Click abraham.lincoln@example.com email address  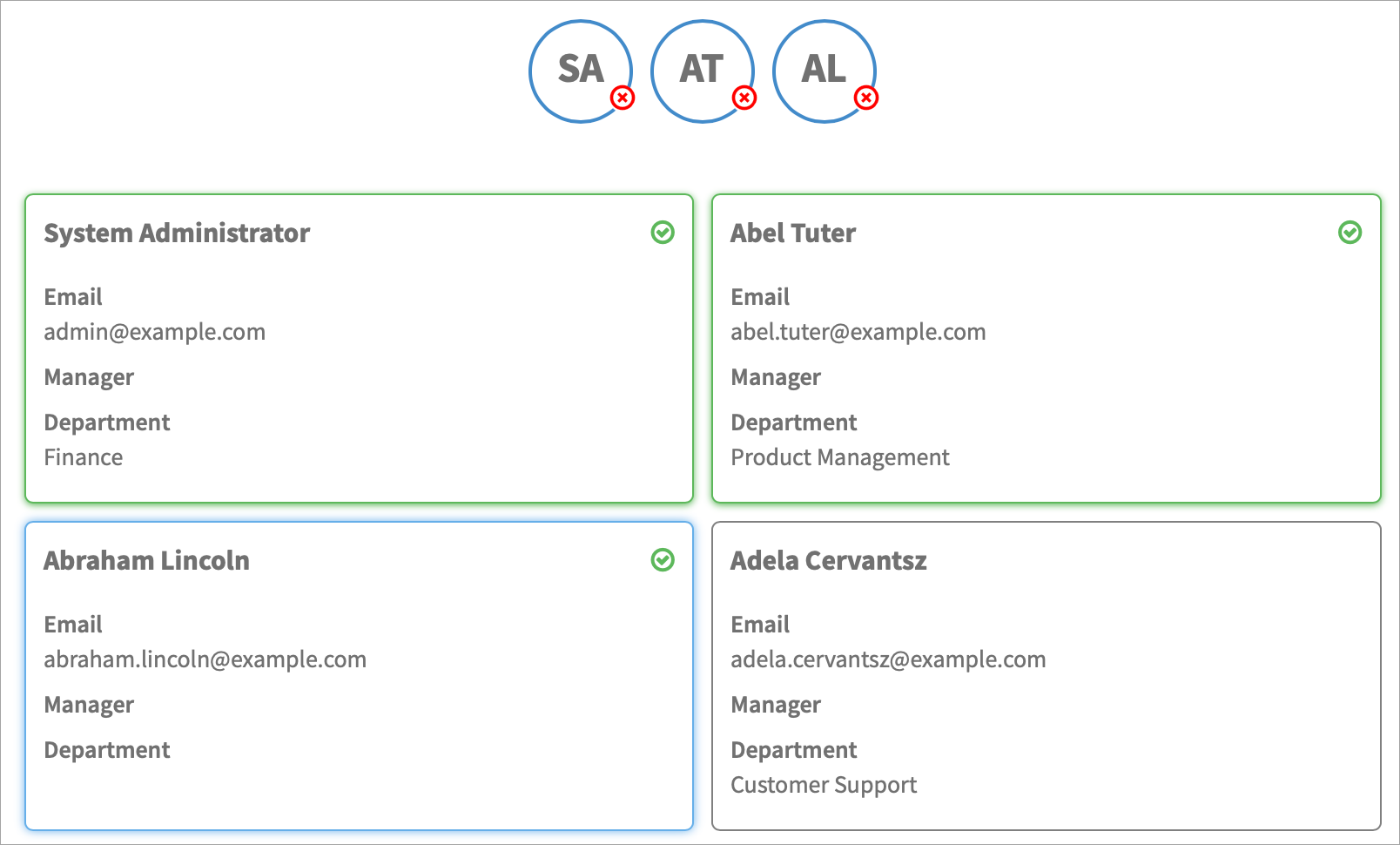[205, 659]
